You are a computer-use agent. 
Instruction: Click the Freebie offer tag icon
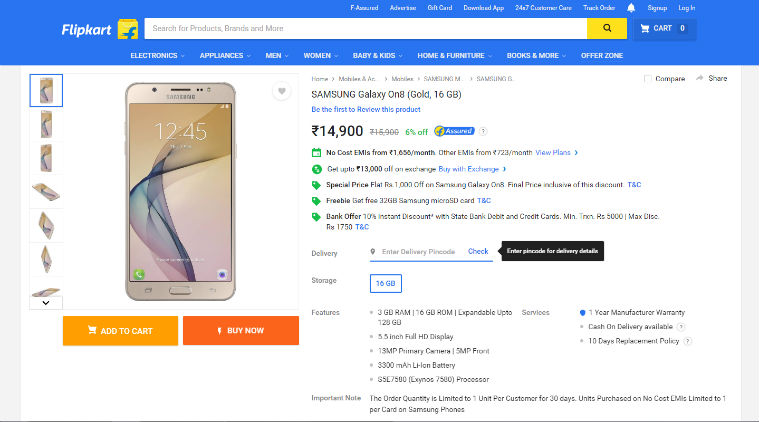pos(316,201)
